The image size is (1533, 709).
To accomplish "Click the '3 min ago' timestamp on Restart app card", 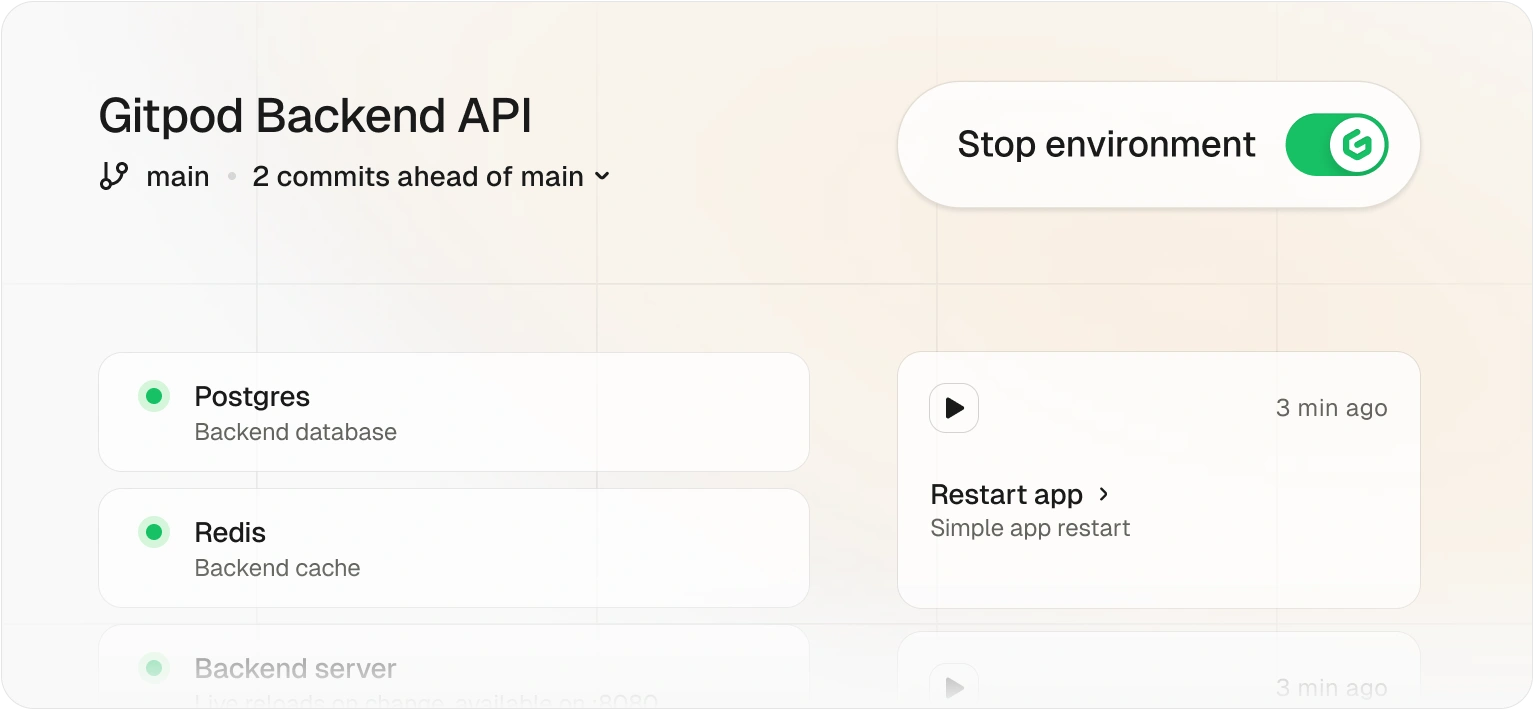I will 1332,408.
